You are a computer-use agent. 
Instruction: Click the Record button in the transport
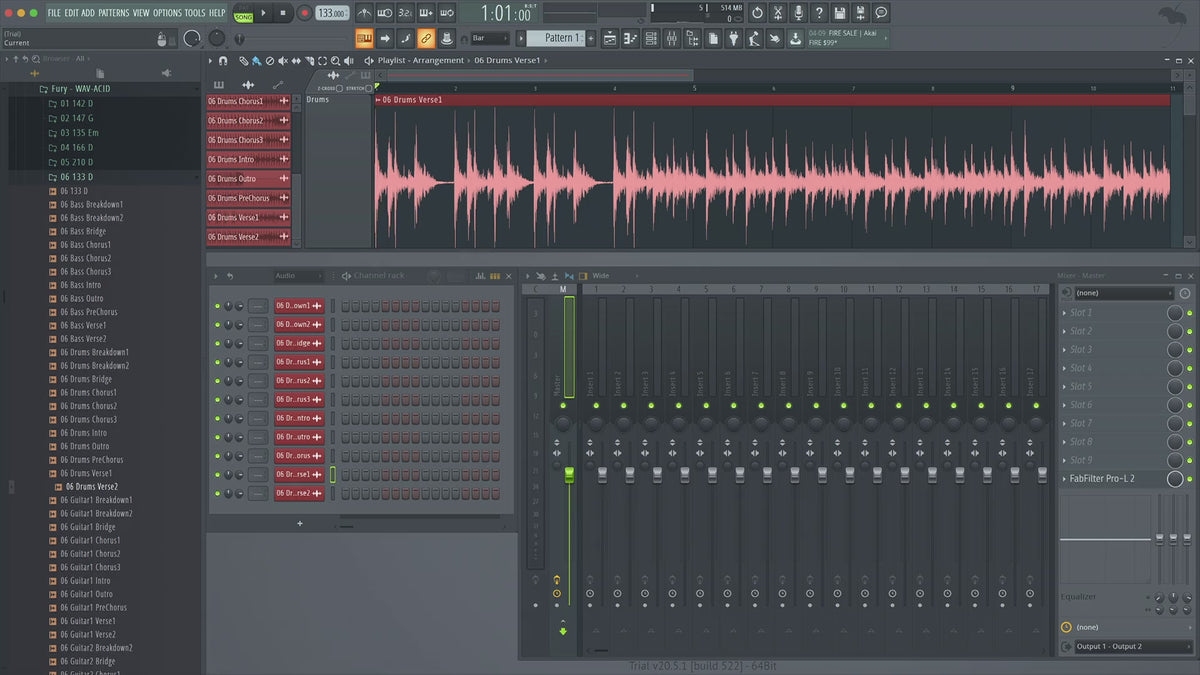click(304, 13)
